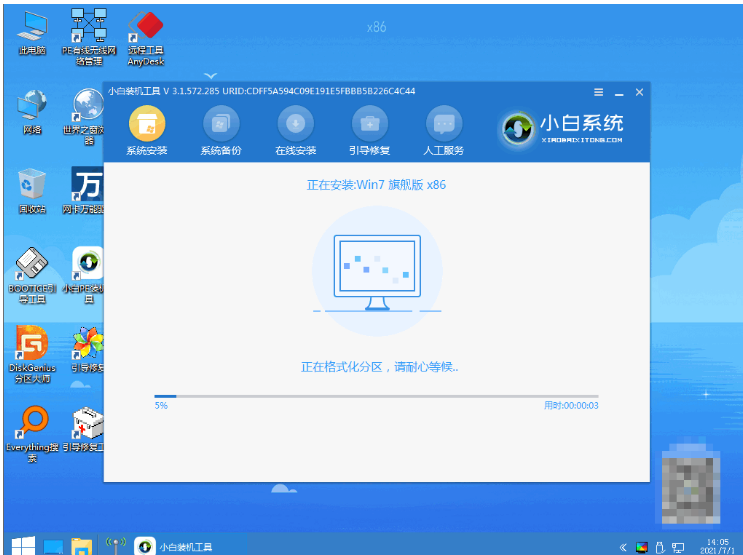Open 人工服务 customer service

444,132
